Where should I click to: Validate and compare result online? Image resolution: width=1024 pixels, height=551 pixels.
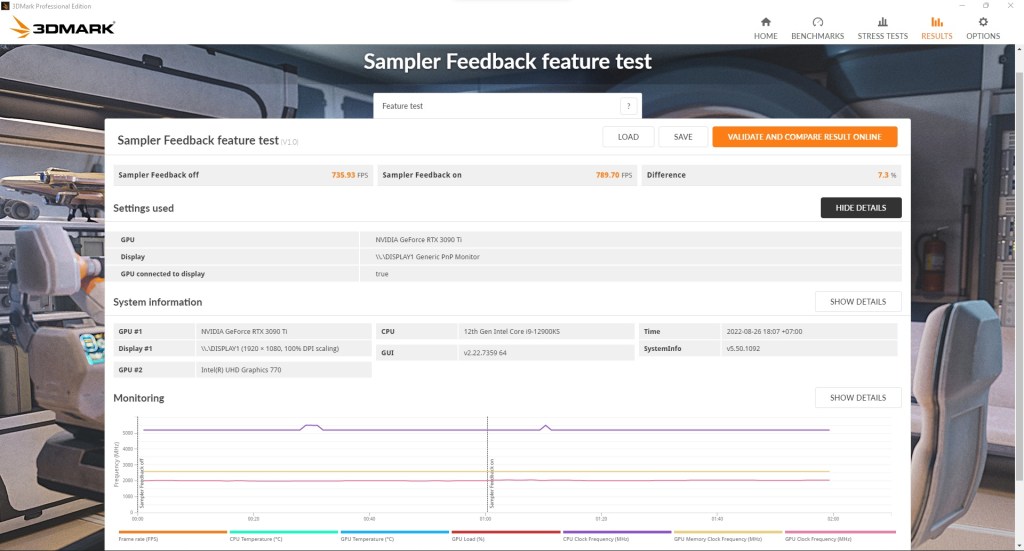coord(805,137)
